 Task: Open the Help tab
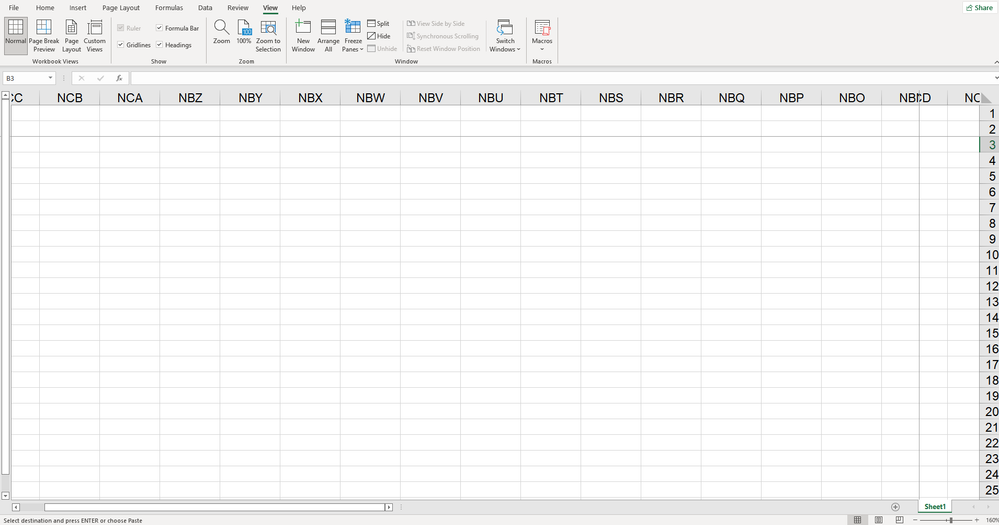(299, 8)
